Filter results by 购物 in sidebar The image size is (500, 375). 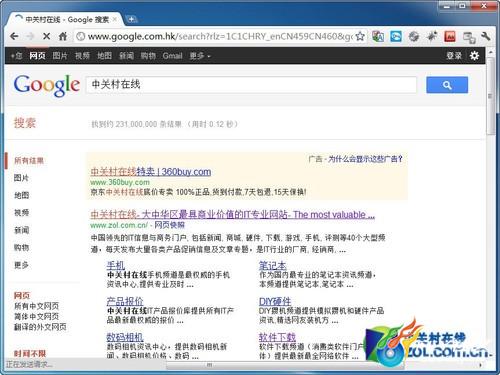click(x=21, y=247)
